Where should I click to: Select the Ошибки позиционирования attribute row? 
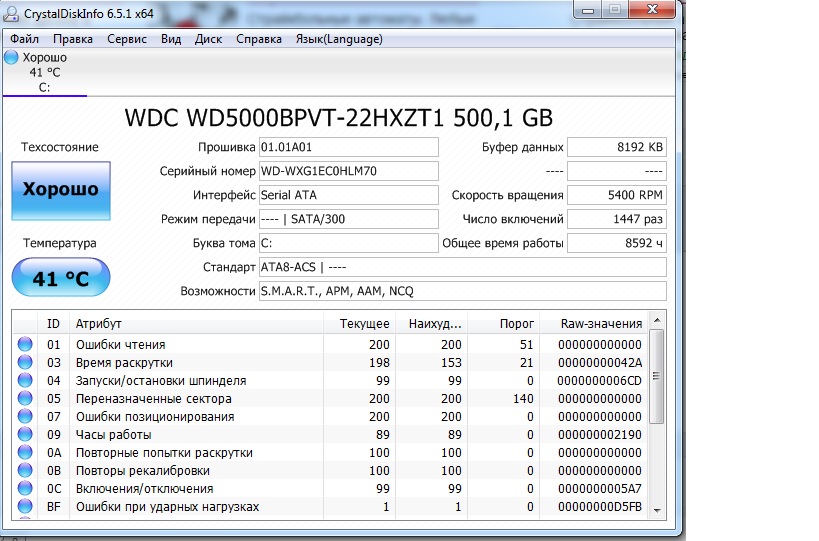click(x=330, y=417)
